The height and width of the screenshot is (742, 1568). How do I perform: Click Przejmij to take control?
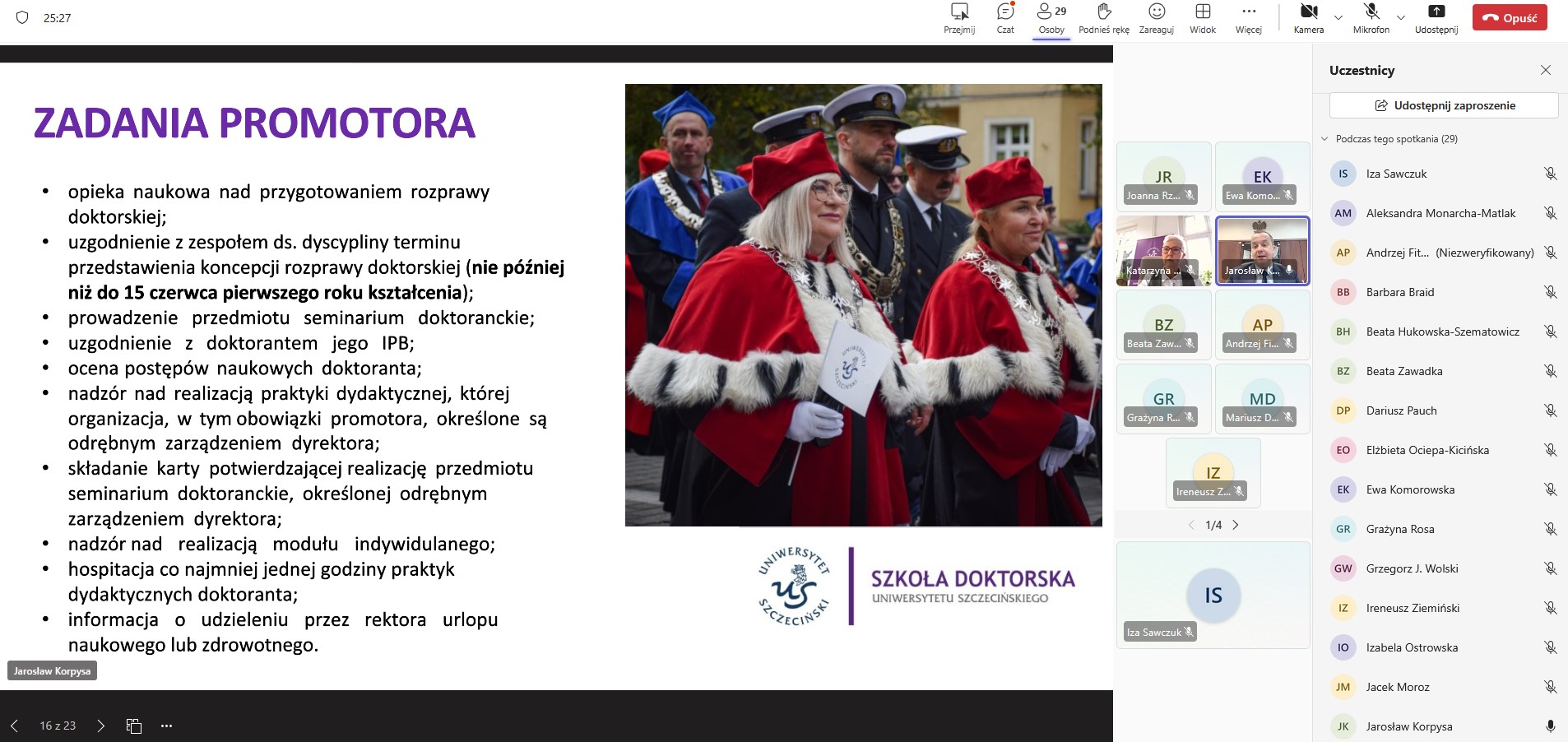pyautogui.click(x=959, y=18)
